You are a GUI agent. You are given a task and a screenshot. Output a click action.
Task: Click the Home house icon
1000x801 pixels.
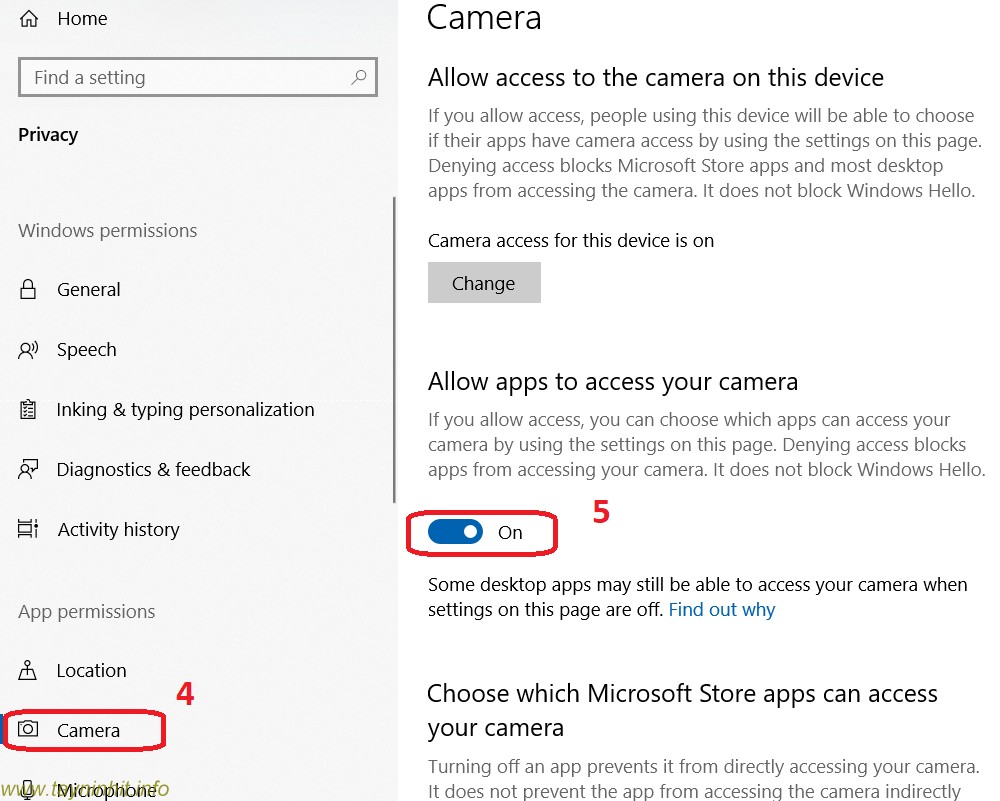(29, 19)
